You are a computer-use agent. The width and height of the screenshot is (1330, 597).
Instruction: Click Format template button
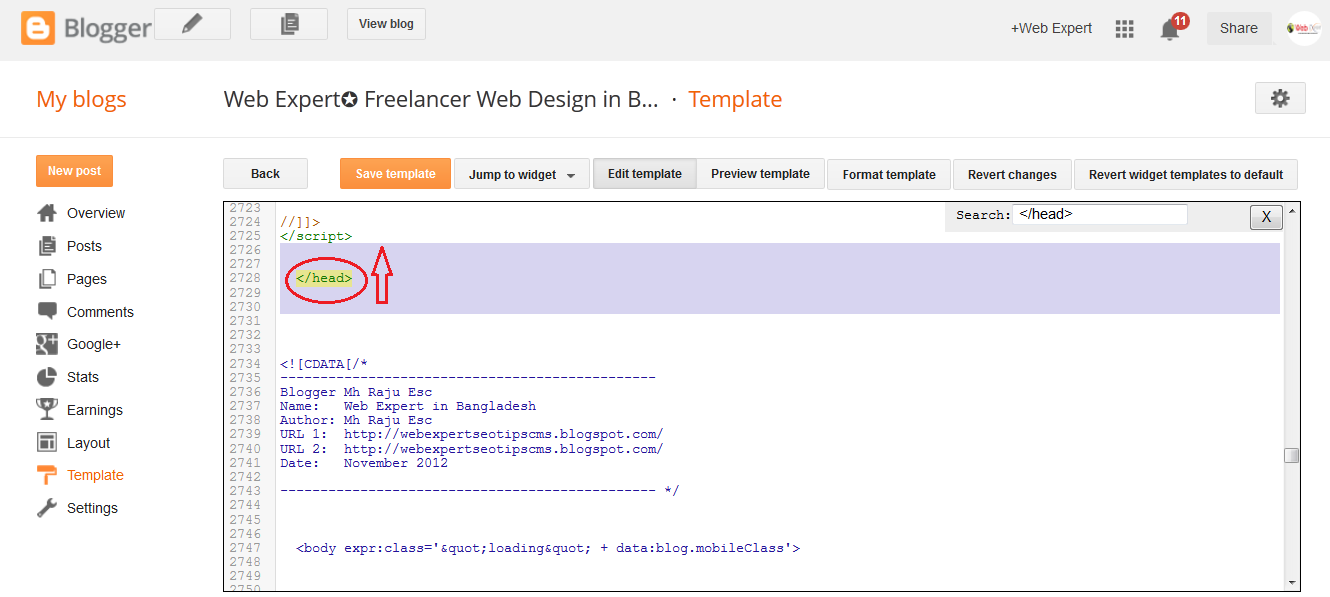[x=889, y=174]
